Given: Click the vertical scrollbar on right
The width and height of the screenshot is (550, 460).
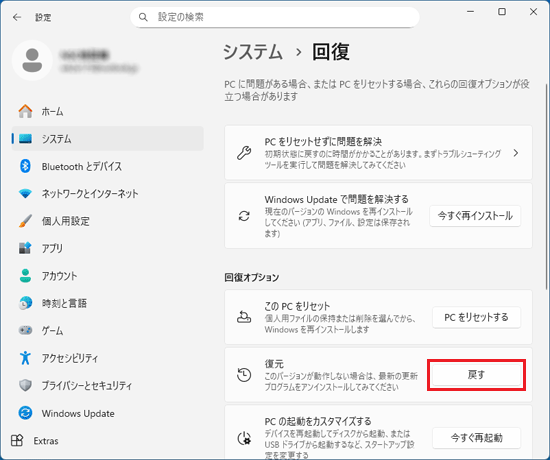Looking at the screenshot, I should pyautogui.click(x=546, y=186).
